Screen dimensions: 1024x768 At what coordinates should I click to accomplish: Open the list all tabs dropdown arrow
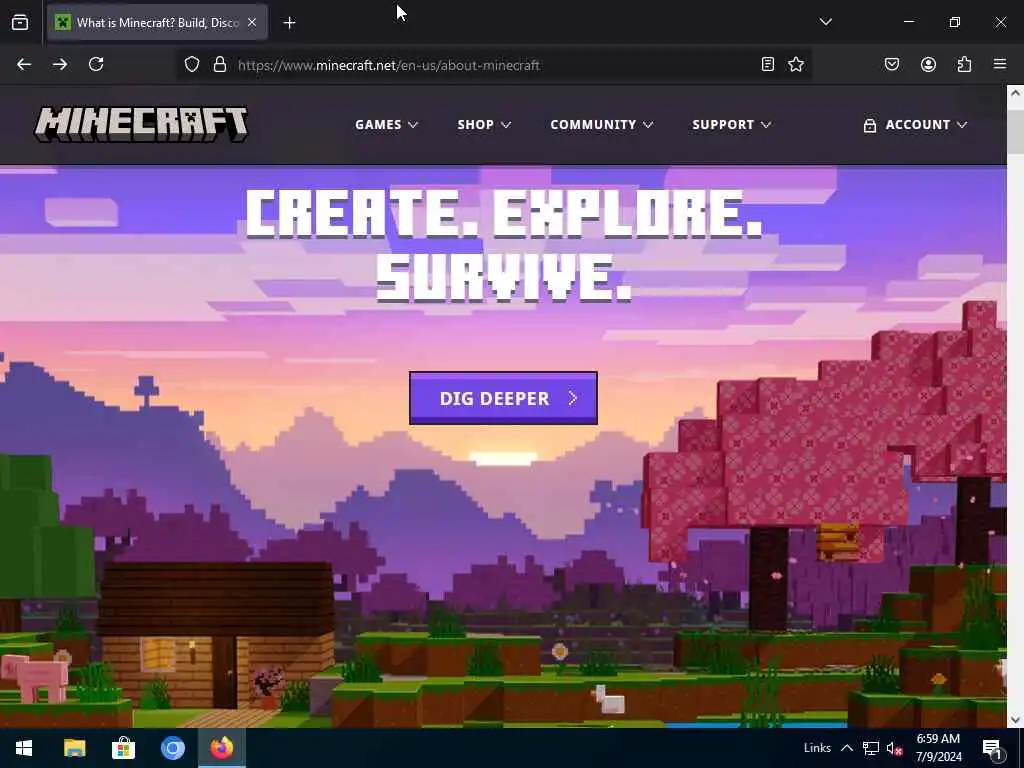825,22
